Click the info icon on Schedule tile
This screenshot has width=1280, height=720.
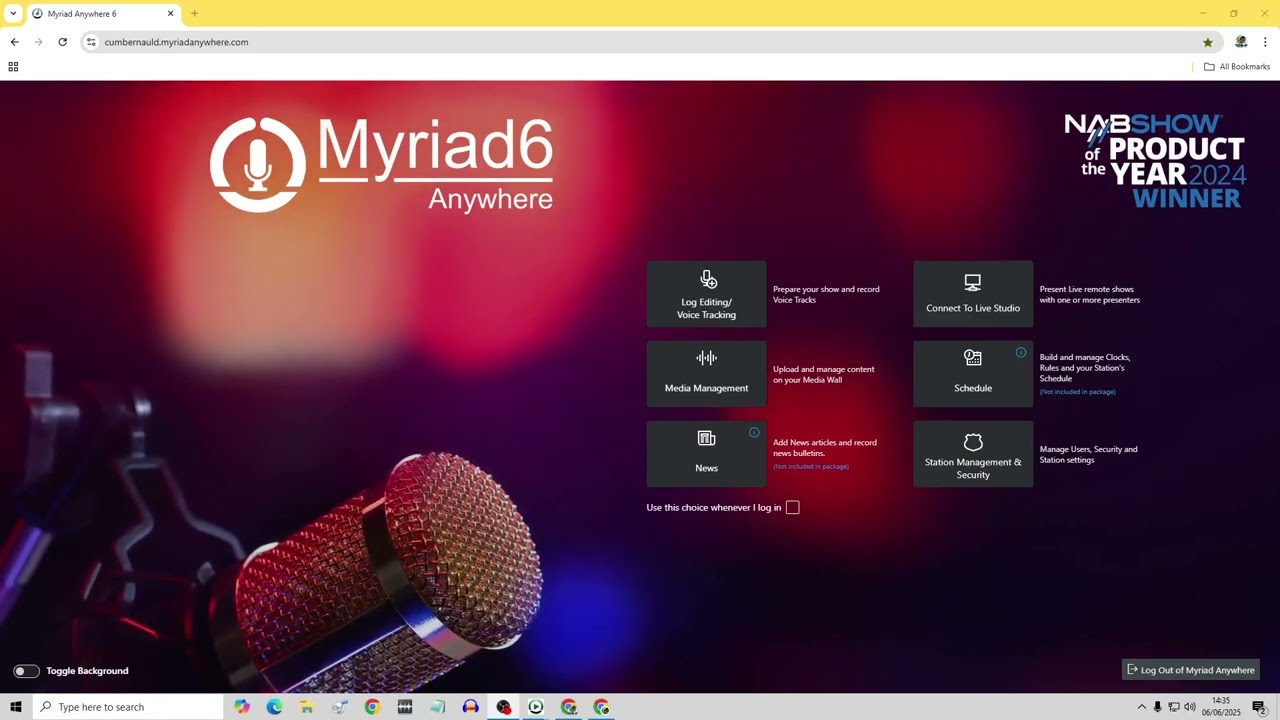click(x=1021, y=352)
